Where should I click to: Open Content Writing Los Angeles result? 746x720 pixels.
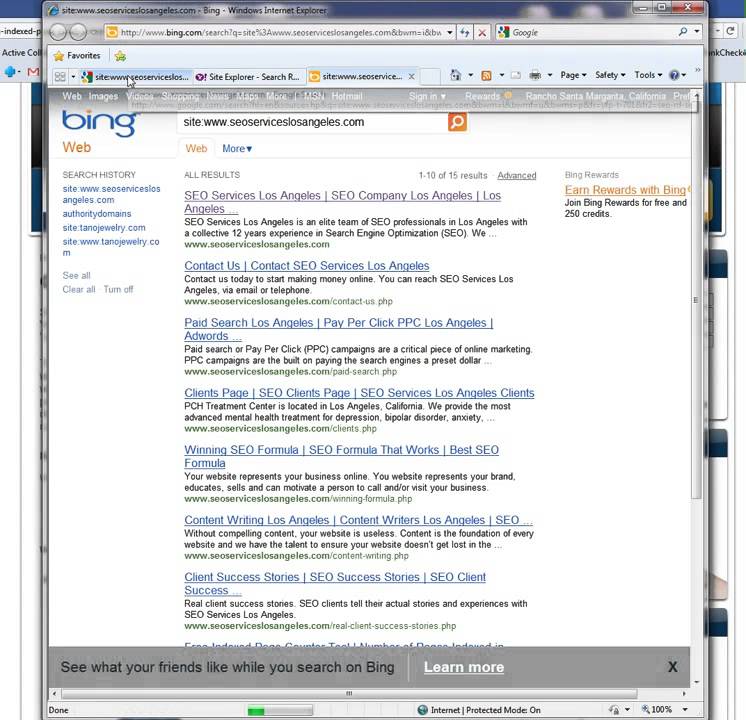pyautogui.click(x=358, y=520)
